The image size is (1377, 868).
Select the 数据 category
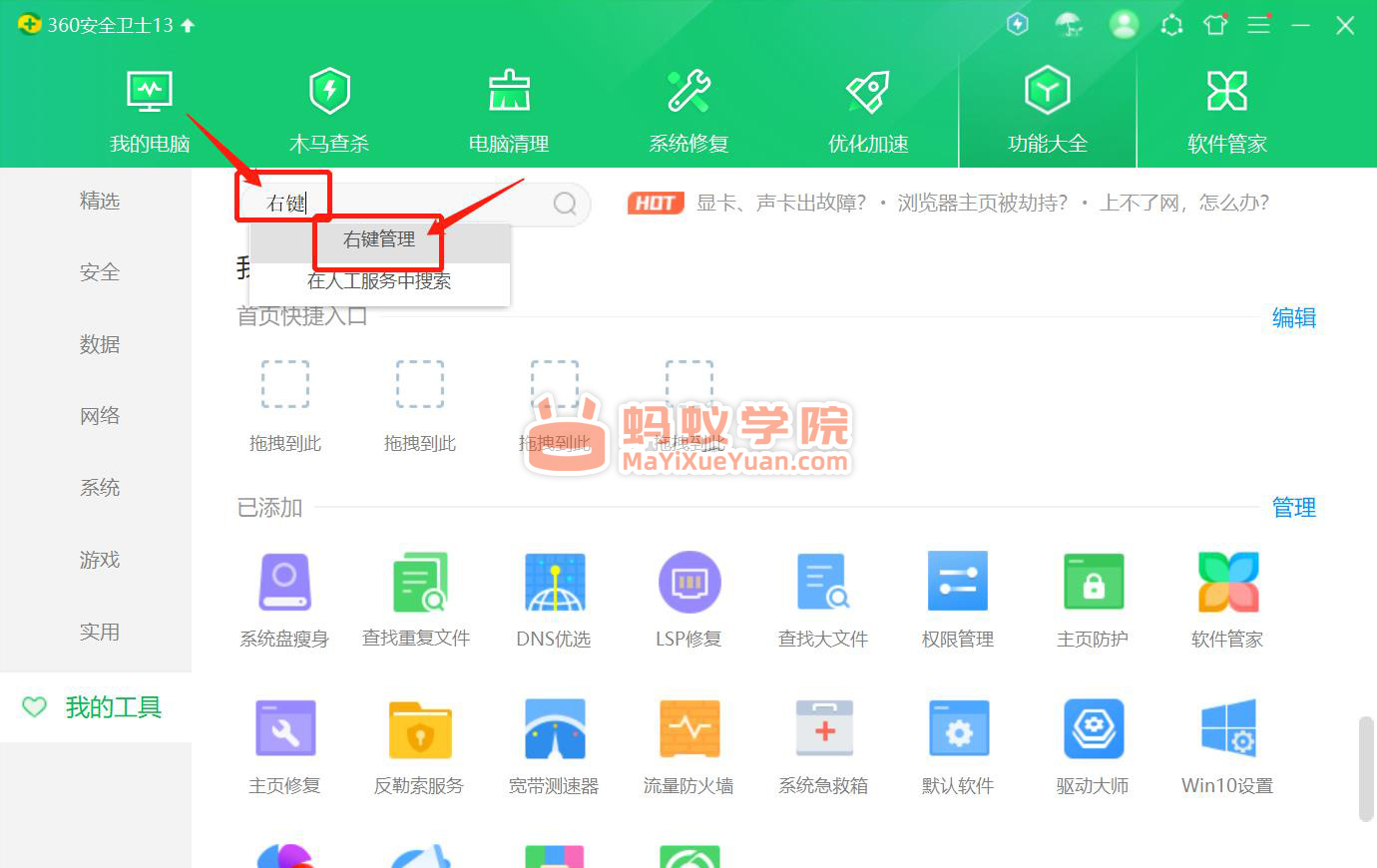pos(100,344)
